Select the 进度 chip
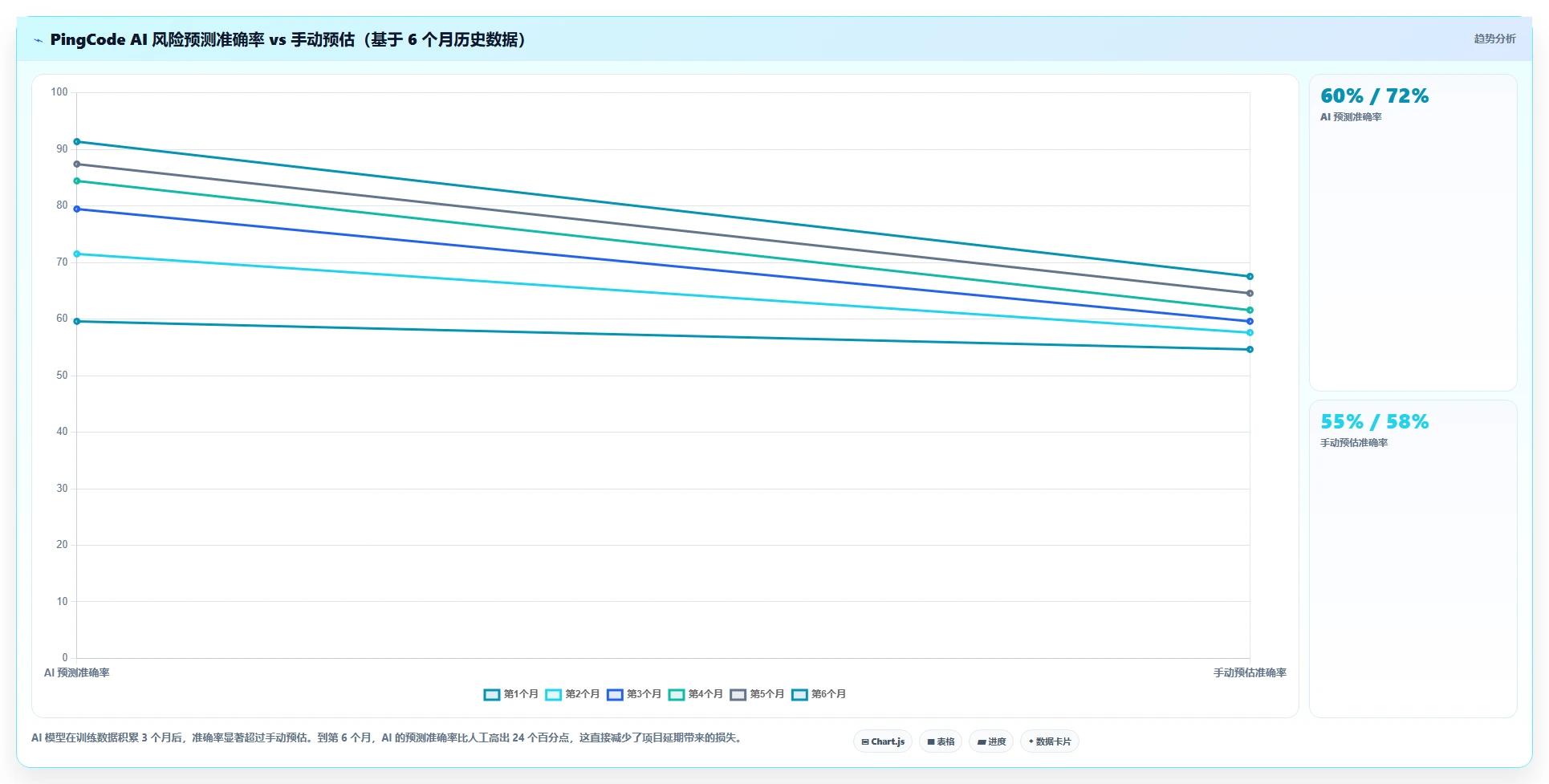The width and height of the screenshot is (1549, 784). (991, 741)
